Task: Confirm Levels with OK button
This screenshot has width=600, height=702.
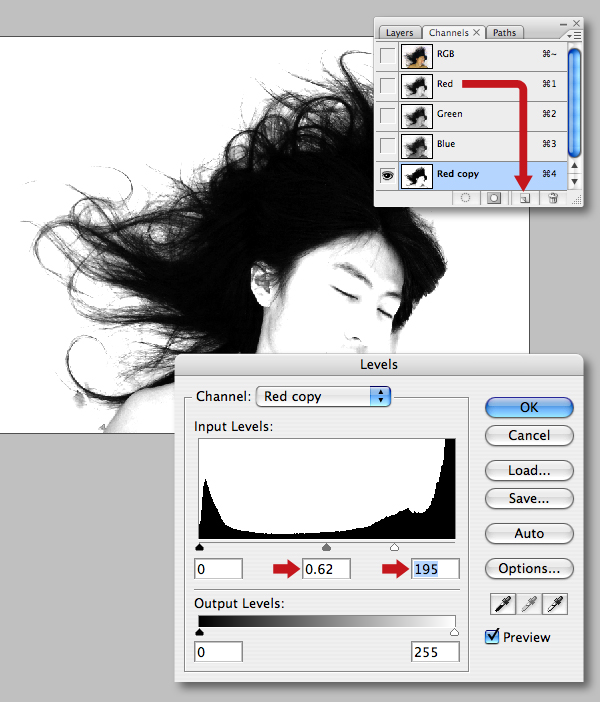Action: pos(529,407)
